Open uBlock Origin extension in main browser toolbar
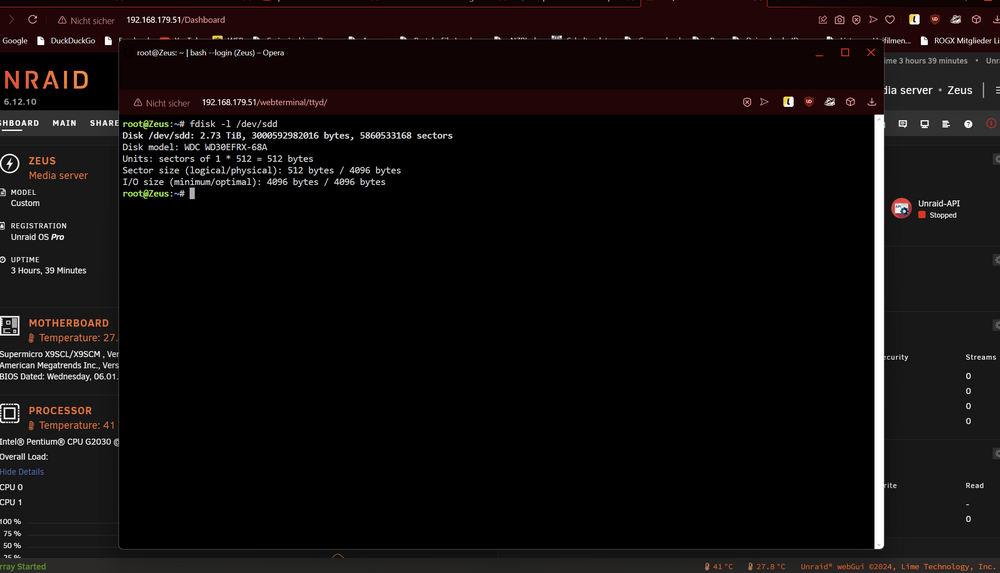 pyautogui.click(x=935, y=20)
